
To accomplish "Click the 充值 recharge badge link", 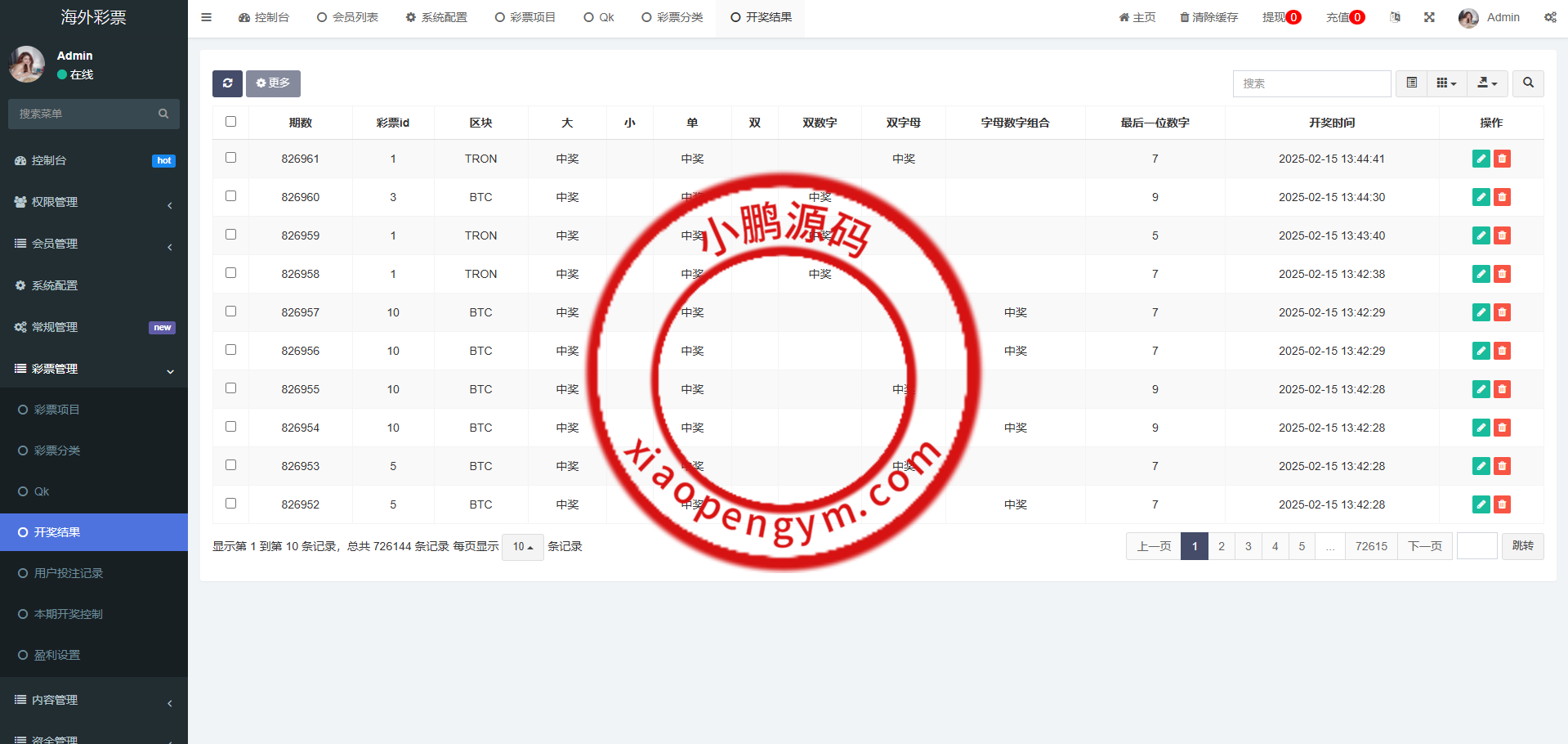I will pos(1345,17).
